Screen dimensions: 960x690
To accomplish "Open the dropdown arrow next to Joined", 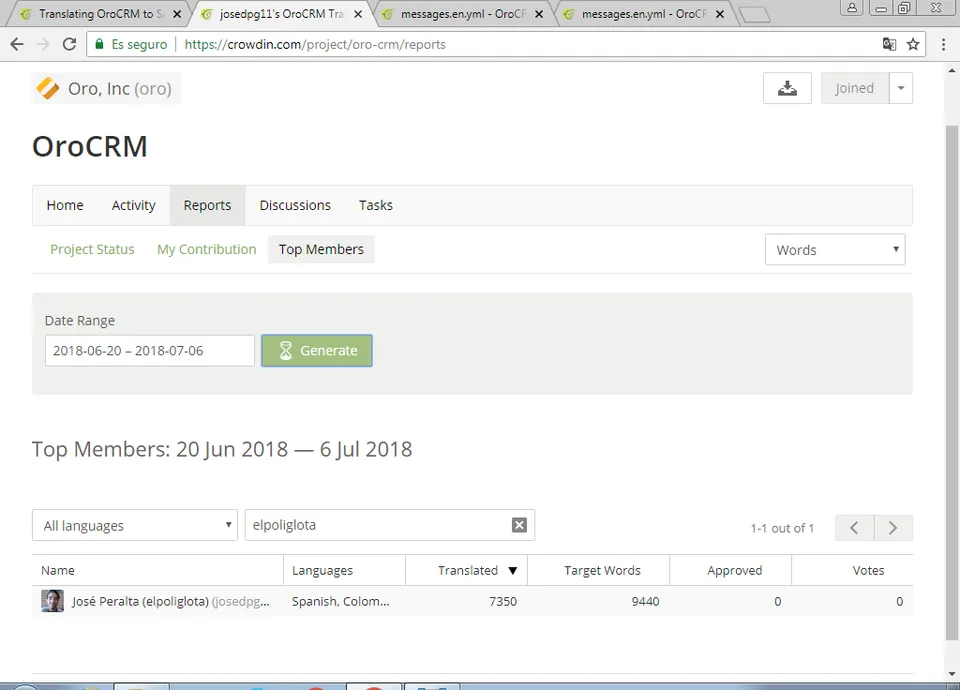I will point(901,88).
